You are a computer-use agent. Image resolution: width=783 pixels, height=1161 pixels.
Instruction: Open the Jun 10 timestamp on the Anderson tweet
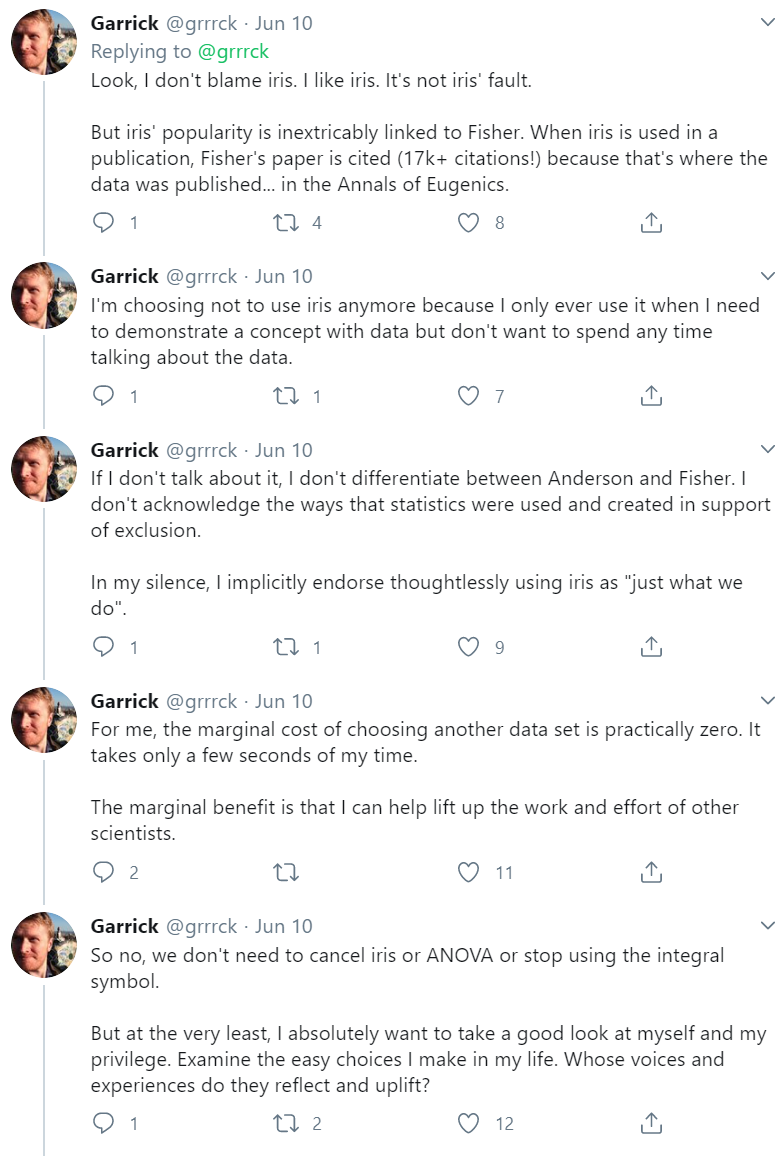(284, 450)
